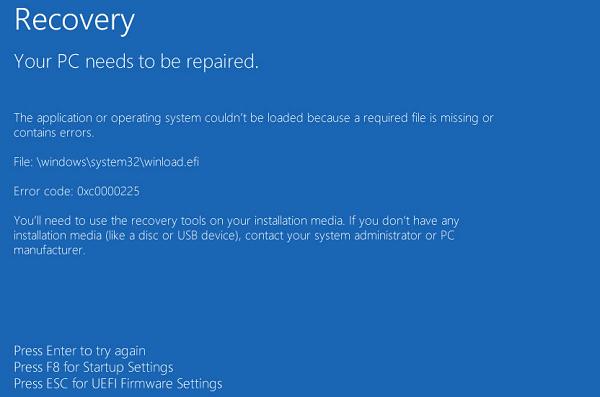Click the 'Error code:' label
600x397 pixels.
pos(43,191)
